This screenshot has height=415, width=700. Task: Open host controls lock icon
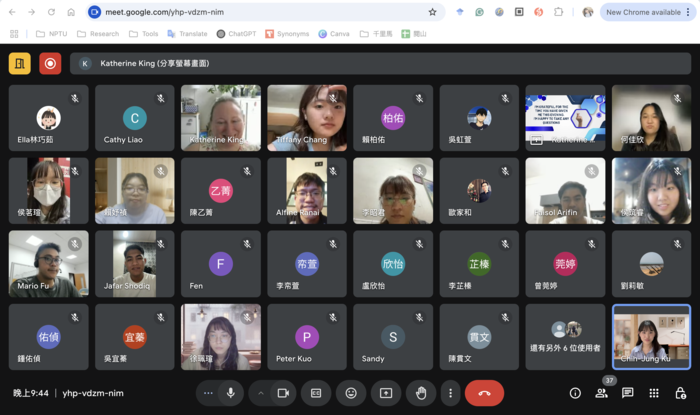[680, 393]
